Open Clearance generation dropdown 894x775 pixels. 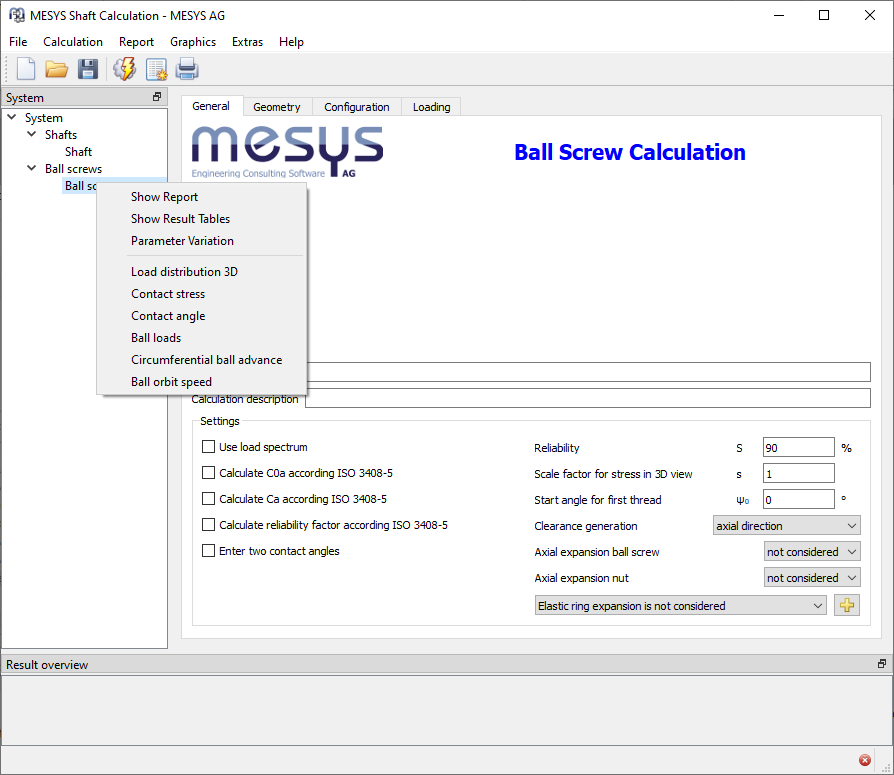tap(786, 526)
